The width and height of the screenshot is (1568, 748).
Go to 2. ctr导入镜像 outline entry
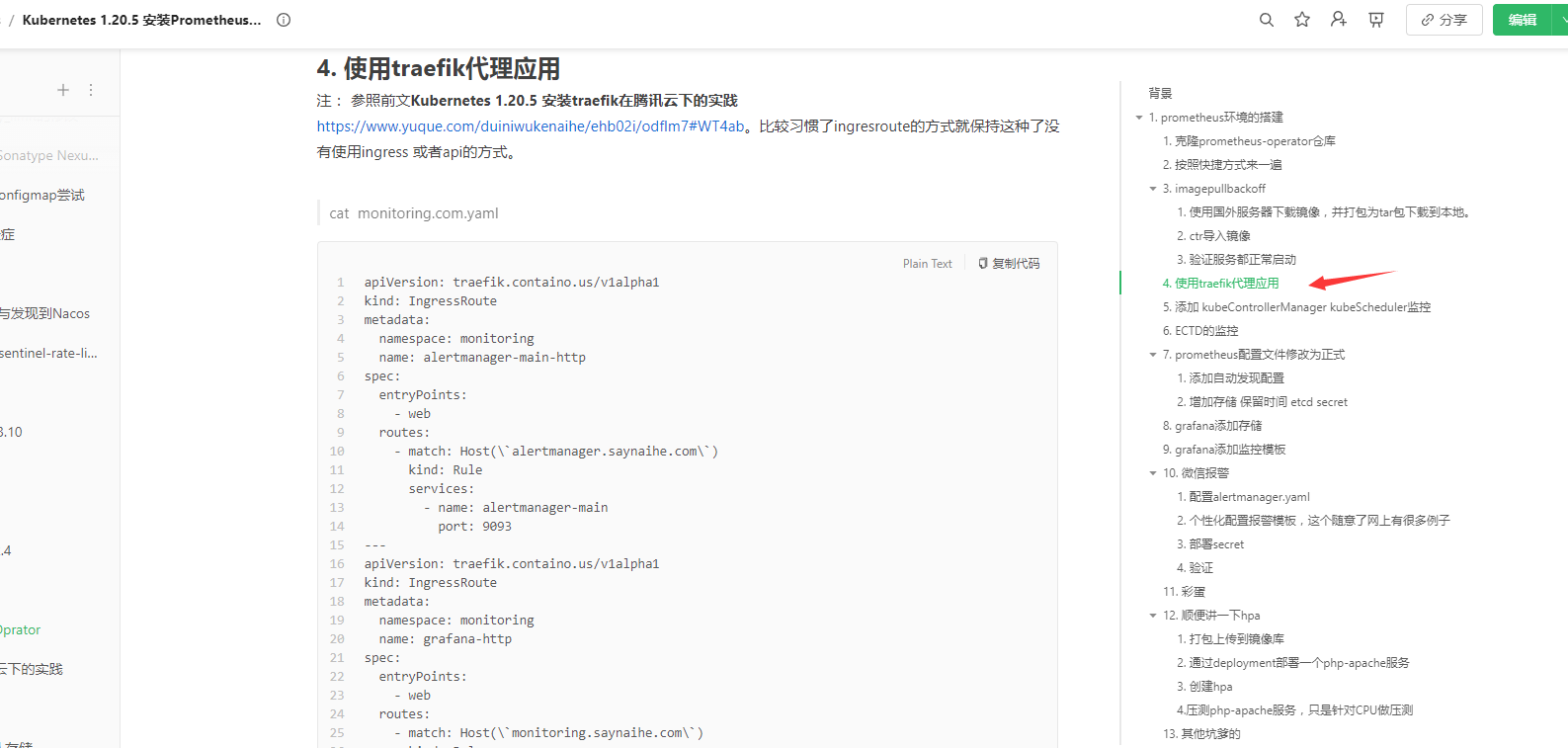pos(1213,236)
